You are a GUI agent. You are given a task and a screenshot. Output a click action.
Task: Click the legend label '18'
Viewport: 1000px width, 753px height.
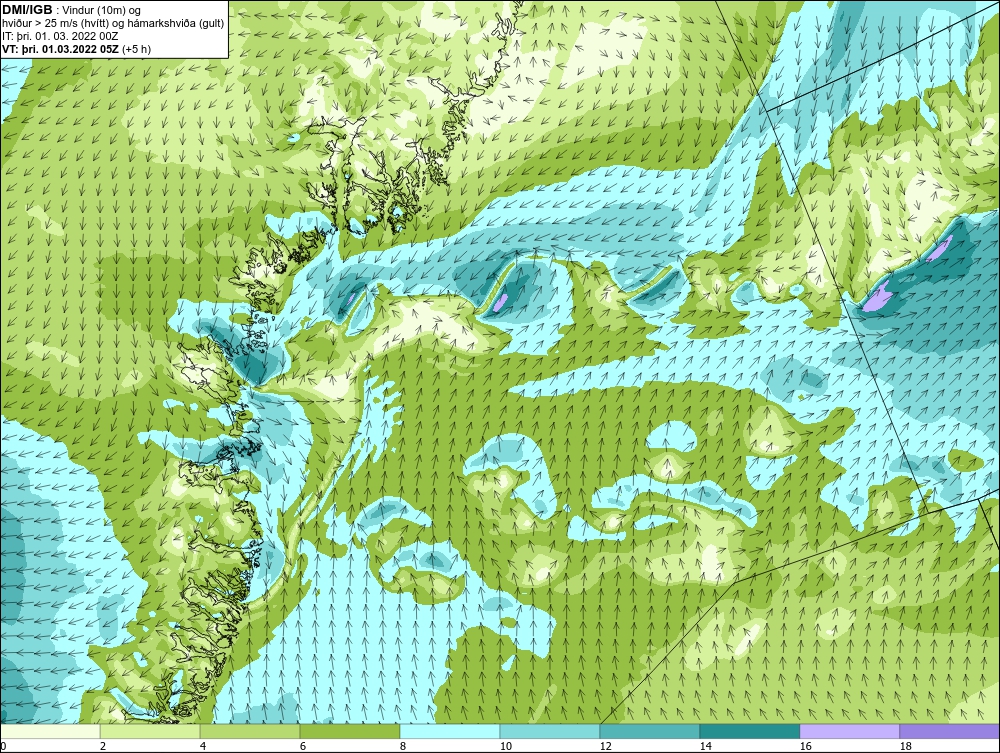tap(905, 746)
